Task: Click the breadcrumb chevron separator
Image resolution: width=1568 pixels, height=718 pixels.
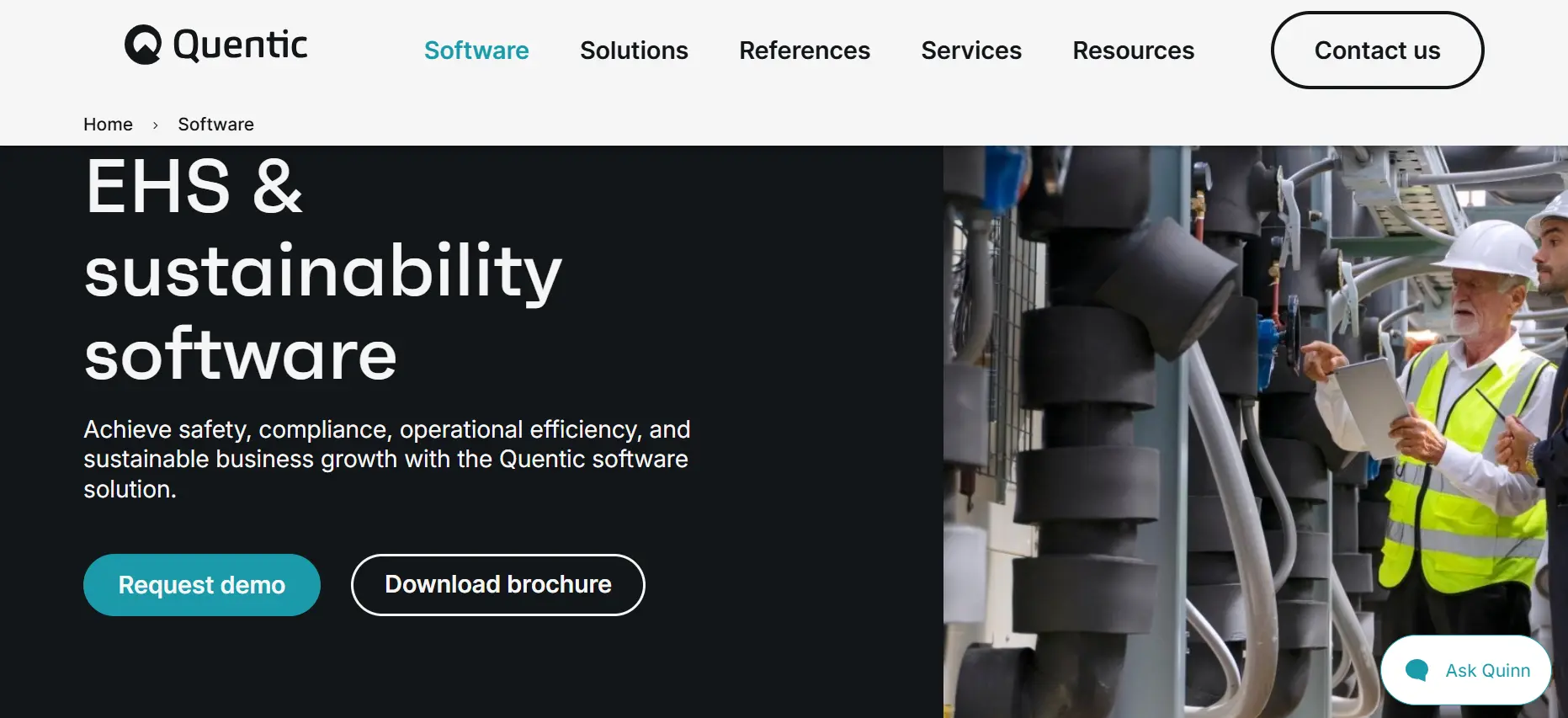Action: tap(155, 125)
